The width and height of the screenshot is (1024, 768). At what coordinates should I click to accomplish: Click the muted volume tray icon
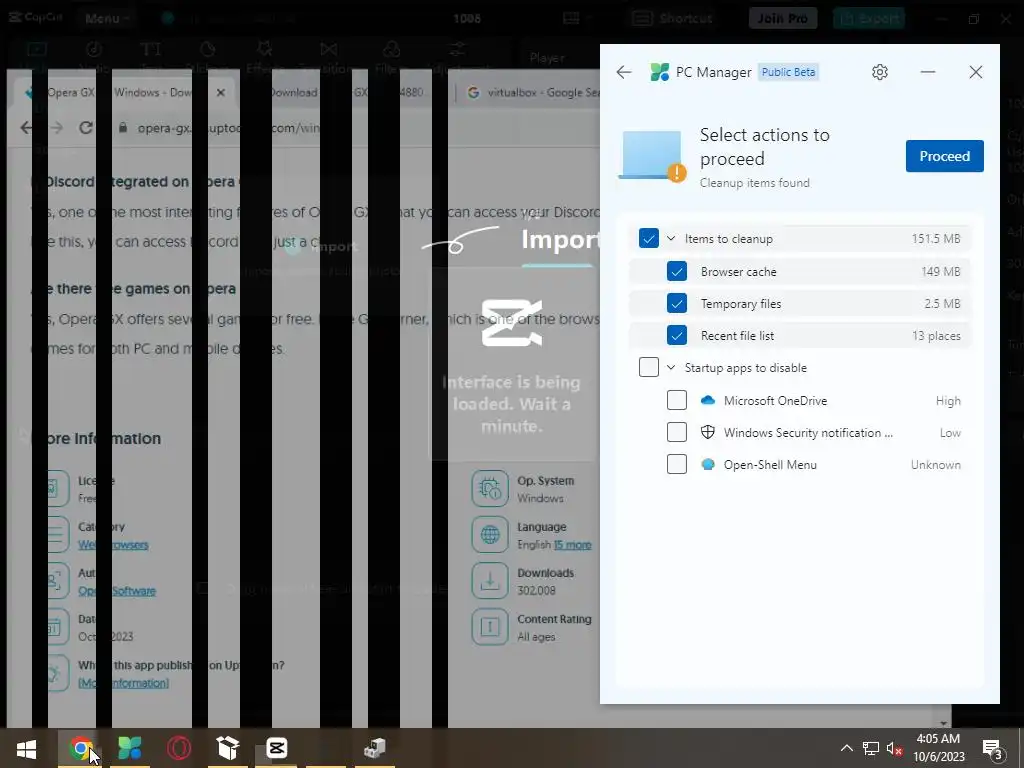point(894,748)
